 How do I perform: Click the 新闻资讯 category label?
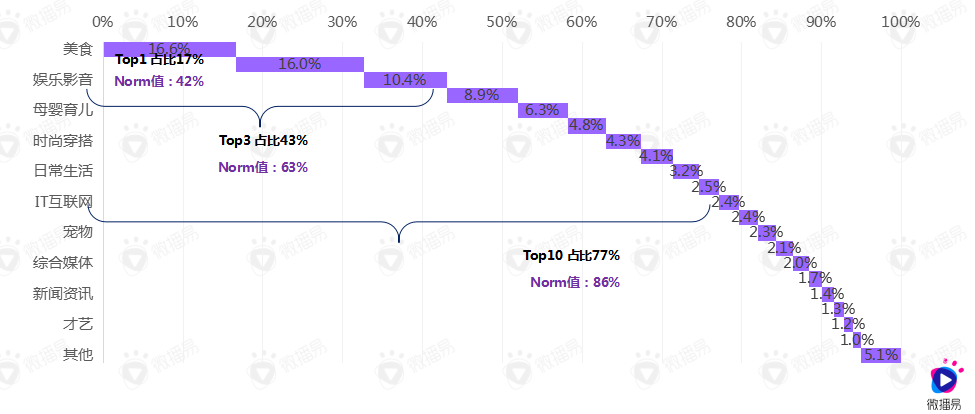63,294
